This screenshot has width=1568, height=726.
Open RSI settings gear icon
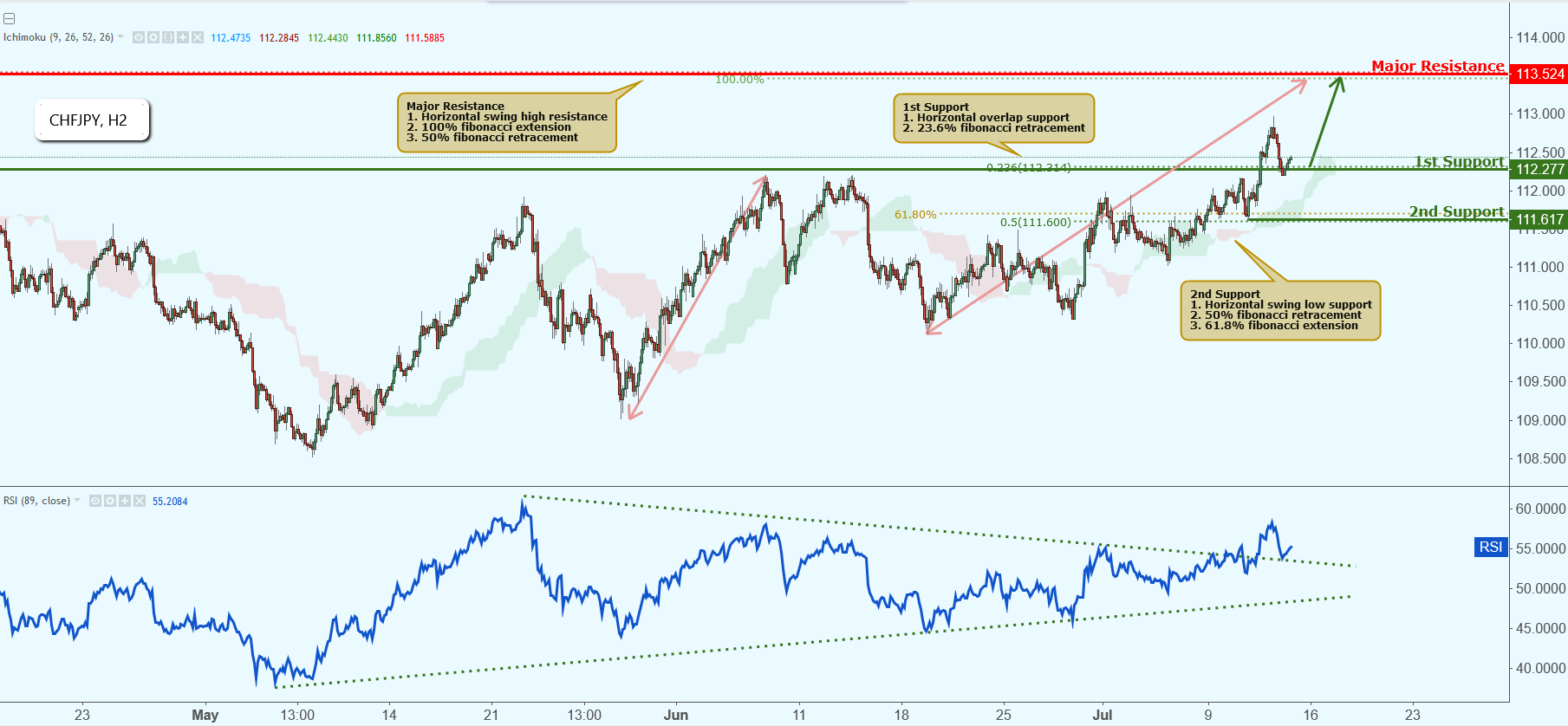[x=110, y=501]
